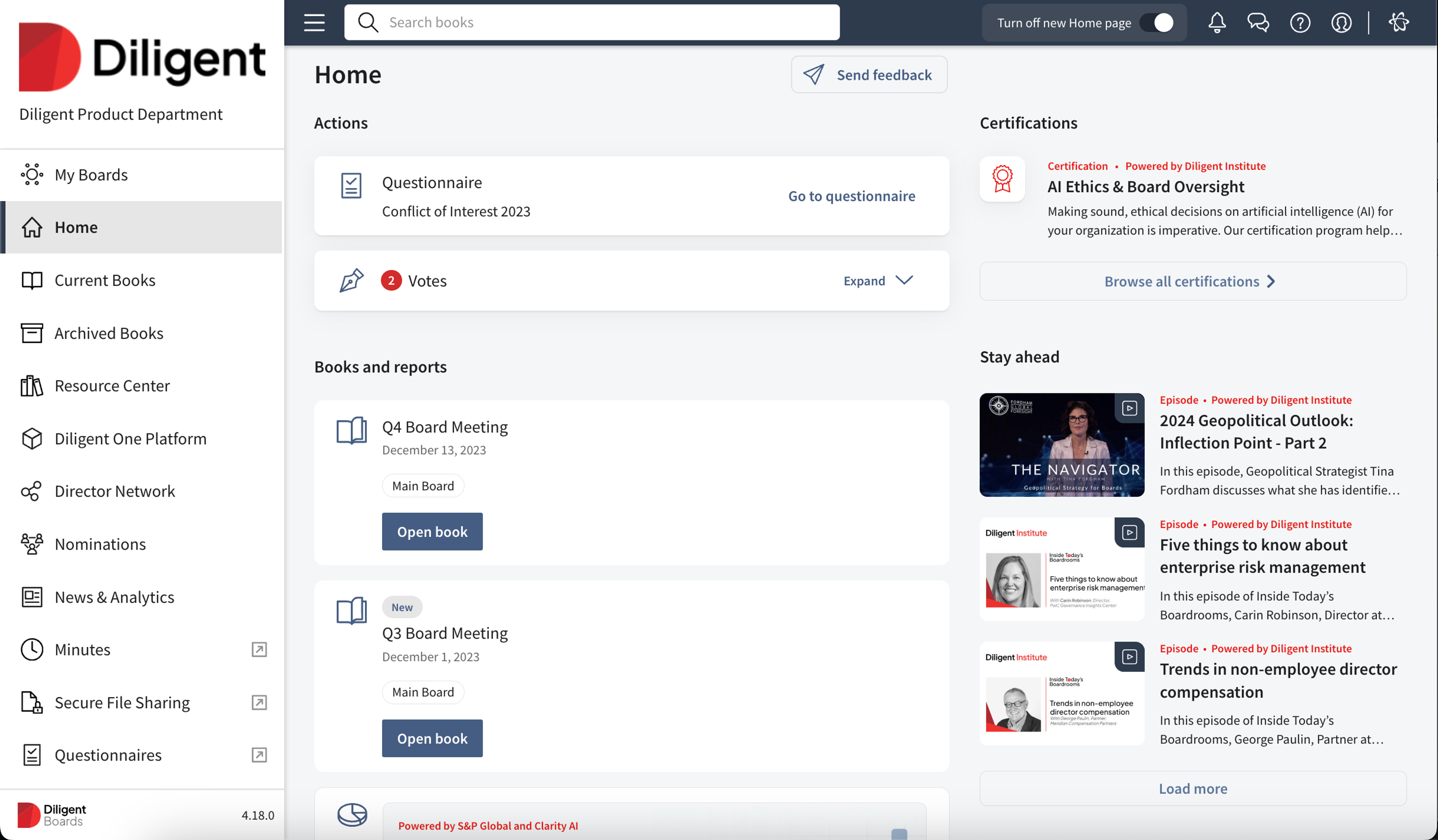The height and width of the screenshot is (840, 1438).
Task: Open the chat messages icon
Action: click(1258, 23)
